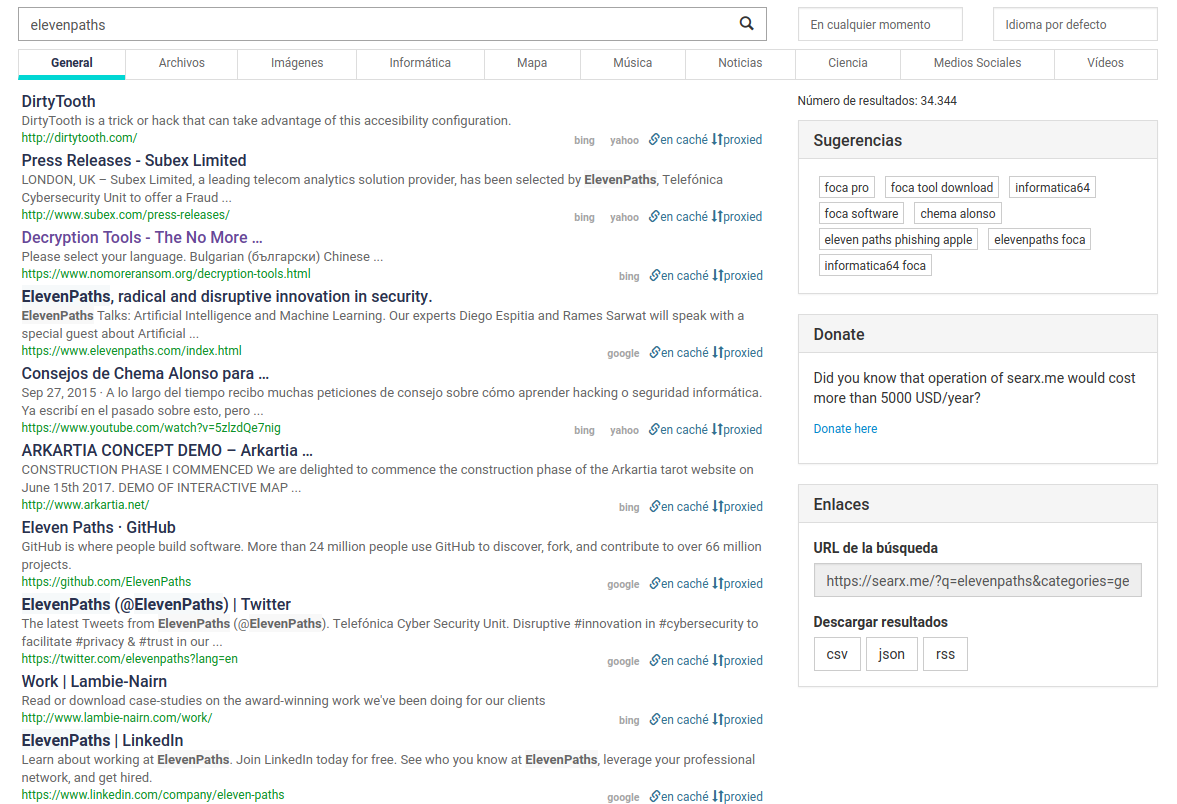Click the 'Donate here' link
This screenshot has height=804, width=1177.
click(845, 429)
